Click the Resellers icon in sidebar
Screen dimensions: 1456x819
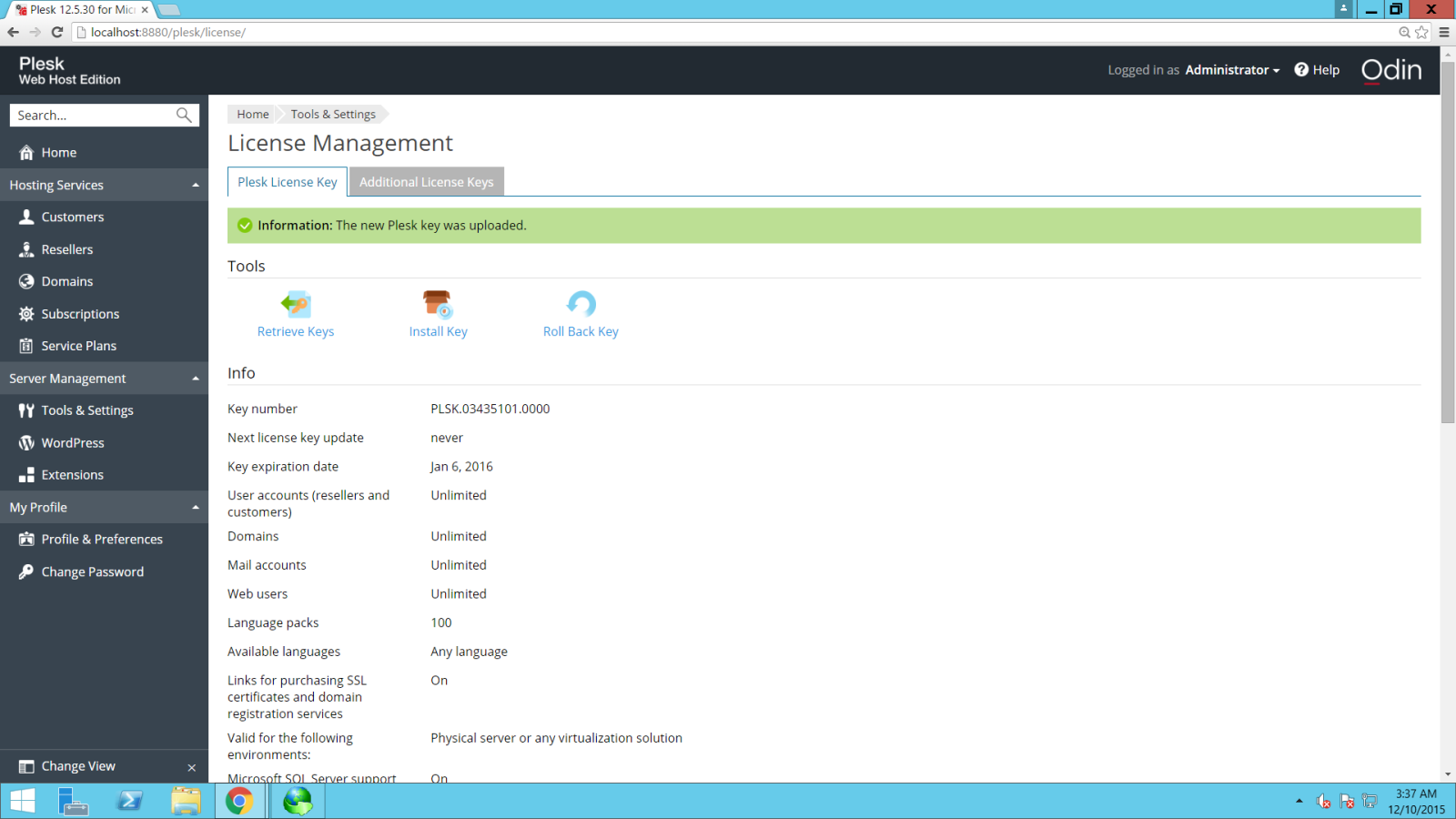point(26,249)
